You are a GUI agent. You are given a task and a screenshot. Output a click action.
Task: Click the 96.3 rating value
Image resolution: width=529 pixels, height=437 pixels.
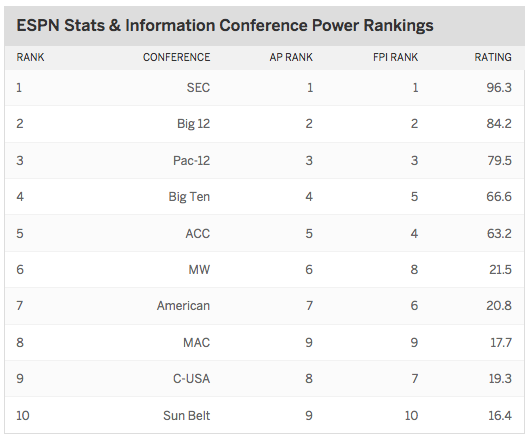pyautogui.click(x=499, y=88)
